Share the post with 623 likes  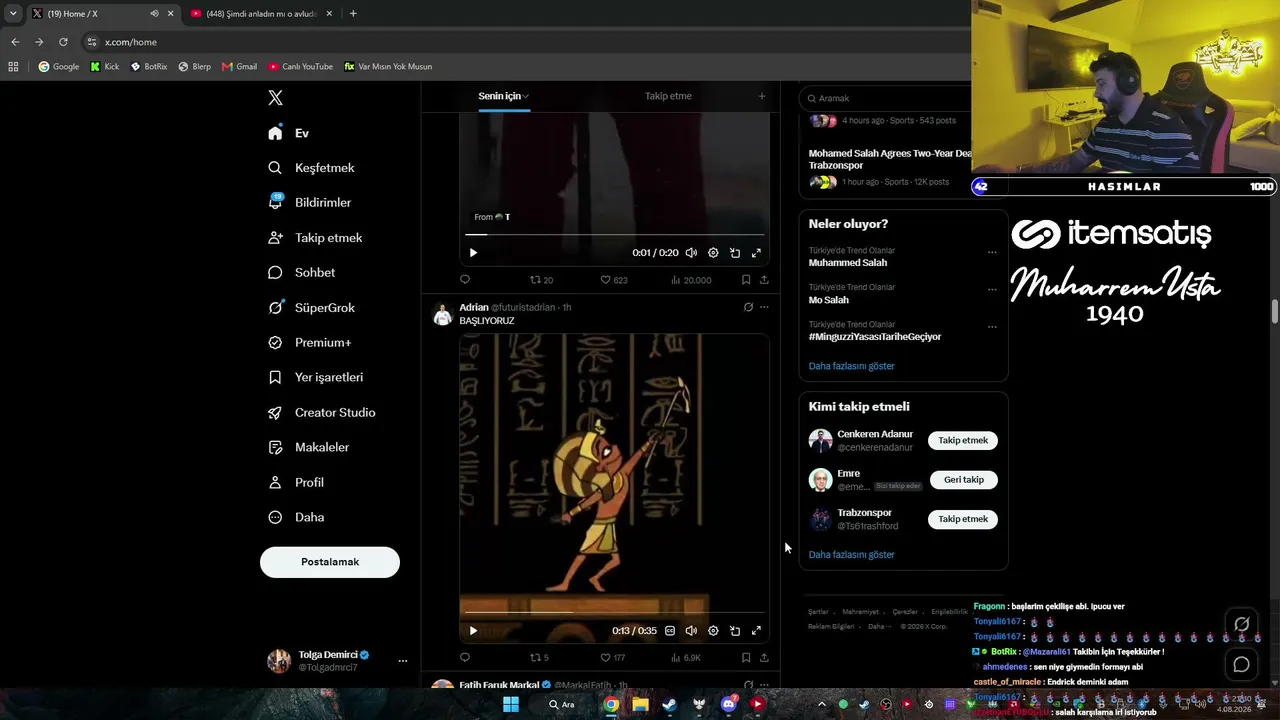click(x=764, y=280)
